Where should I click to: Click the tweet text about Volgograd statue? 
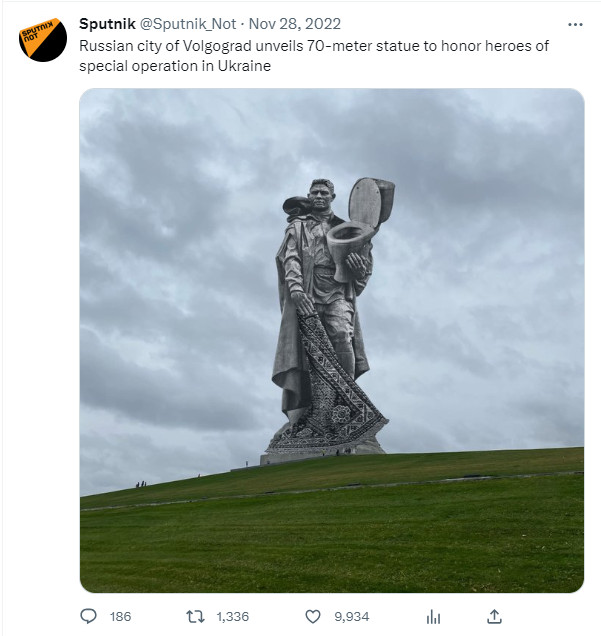click(x=313, y=56)
